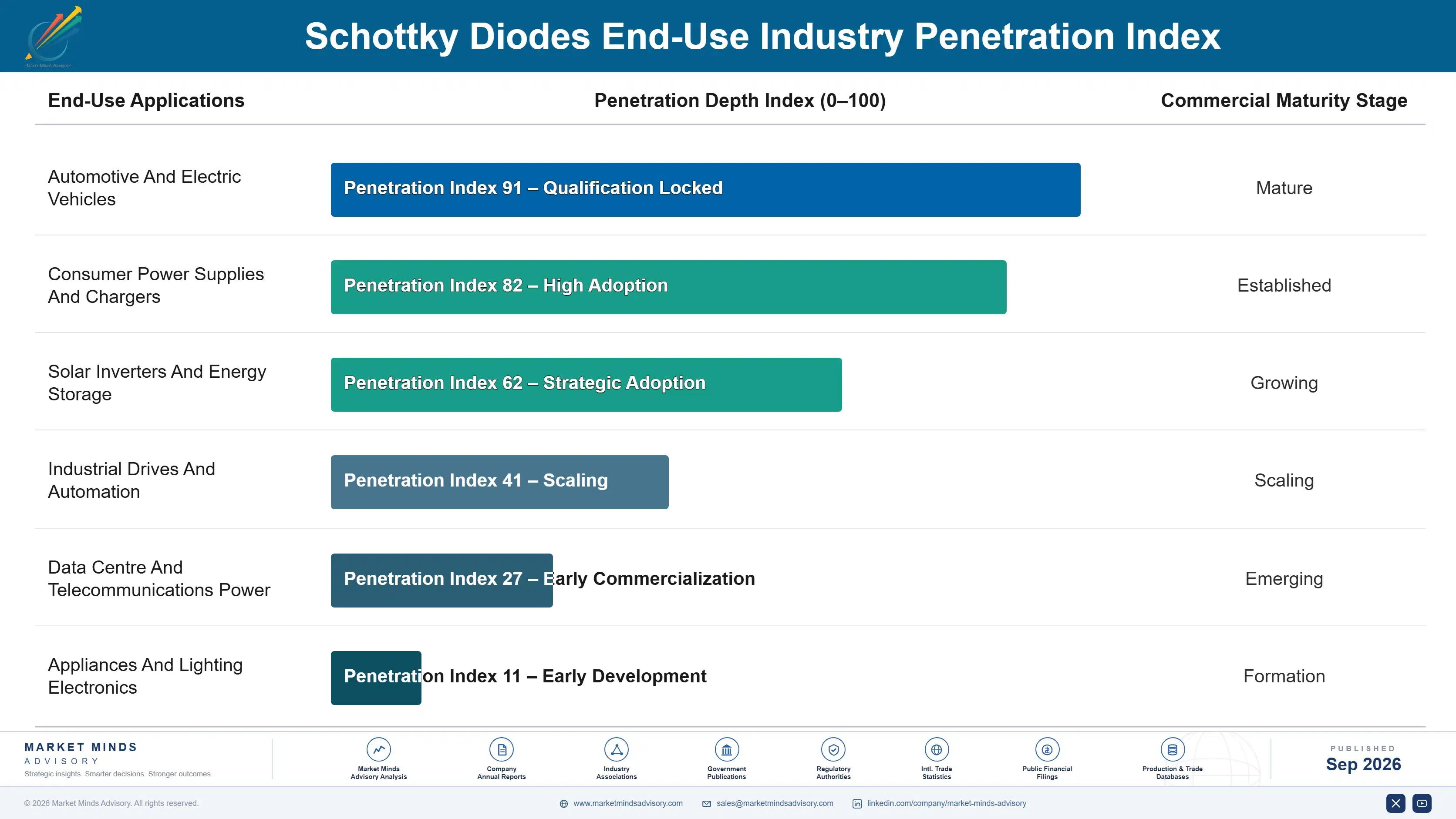Click the Penetration Index 91 blue bar
Image resolution: width=1456 pixels, height=819 pixels.
705,190
